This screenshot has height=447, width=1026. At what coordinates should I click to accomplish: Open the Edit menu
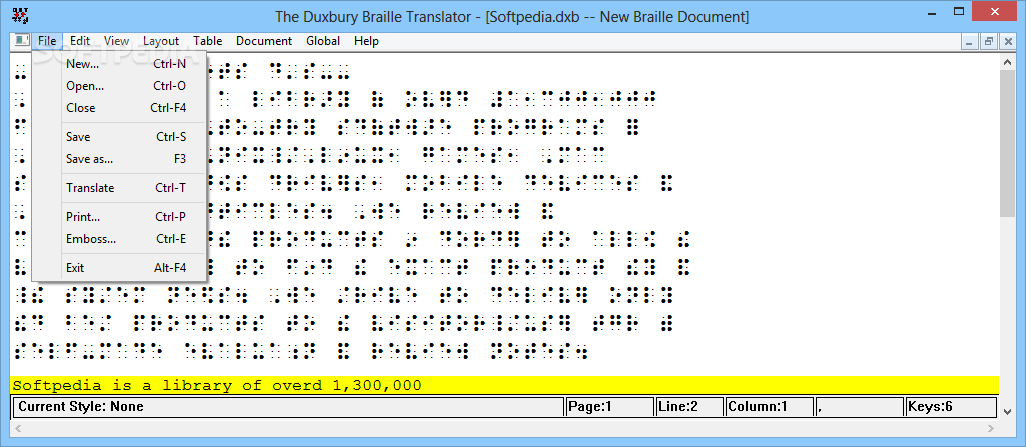click(80, 41)
